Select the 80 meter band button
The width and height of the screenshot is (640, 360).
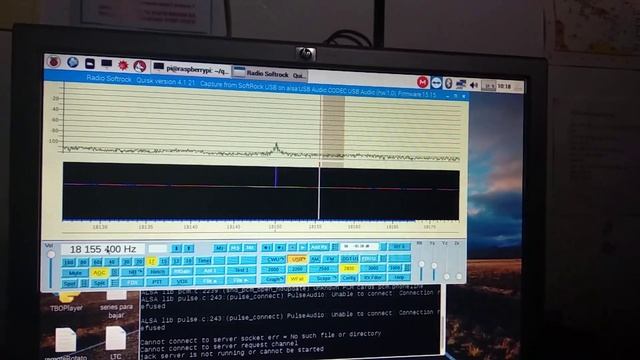[83, 262]
